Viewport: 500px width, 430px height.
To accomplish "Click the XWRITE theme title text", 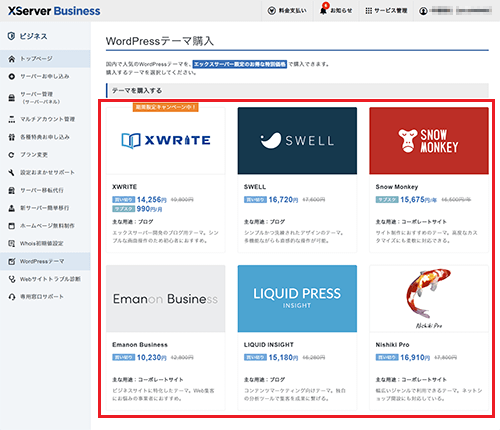I will (x=125, y=187).
